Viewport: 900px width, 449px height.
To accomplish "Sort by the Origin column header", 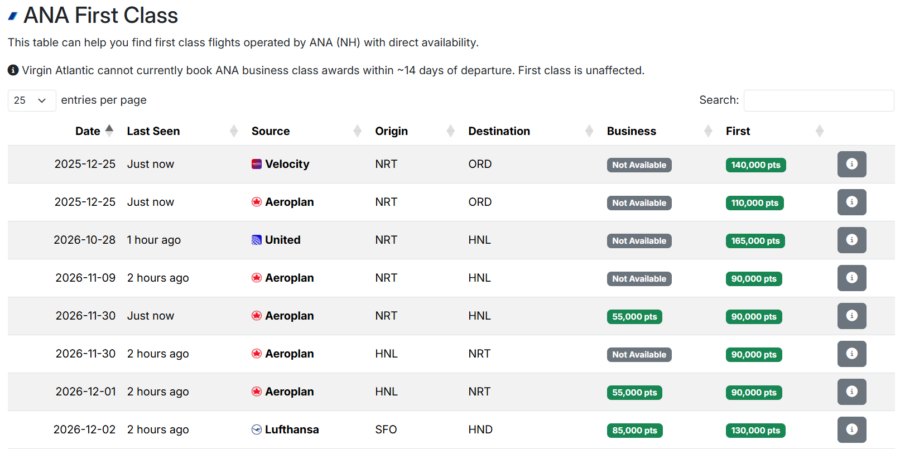I will [x=391, y=131].
